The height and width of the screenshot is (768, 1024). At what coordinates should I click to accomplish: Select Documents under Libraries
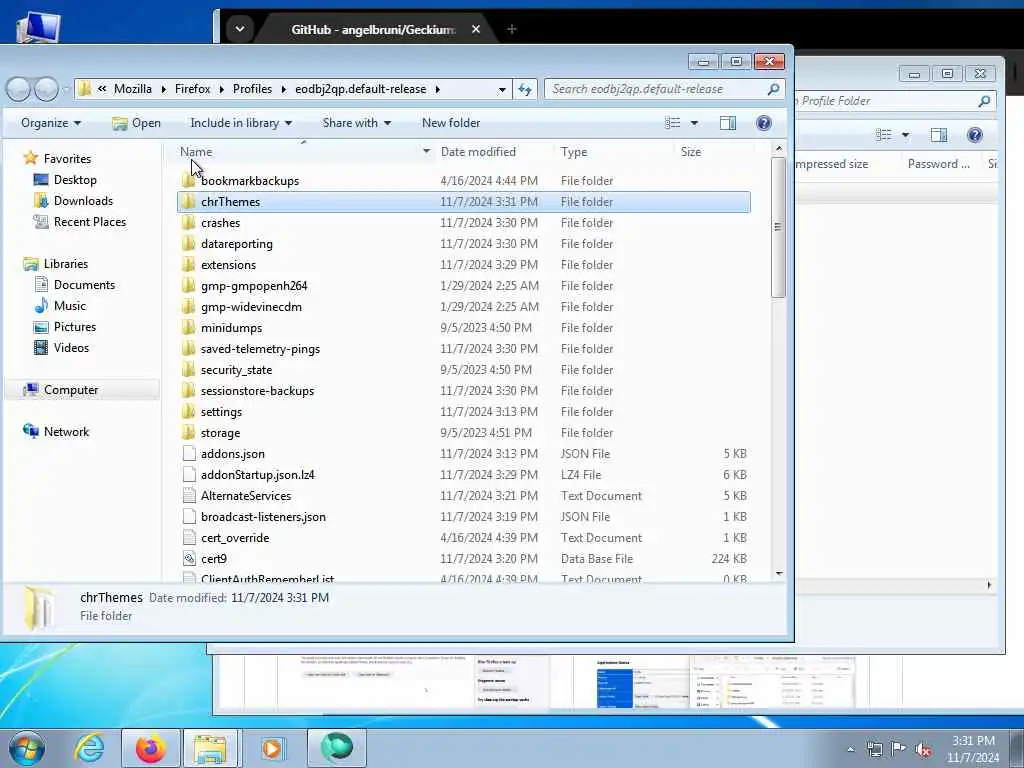click(x=84, y=285)
